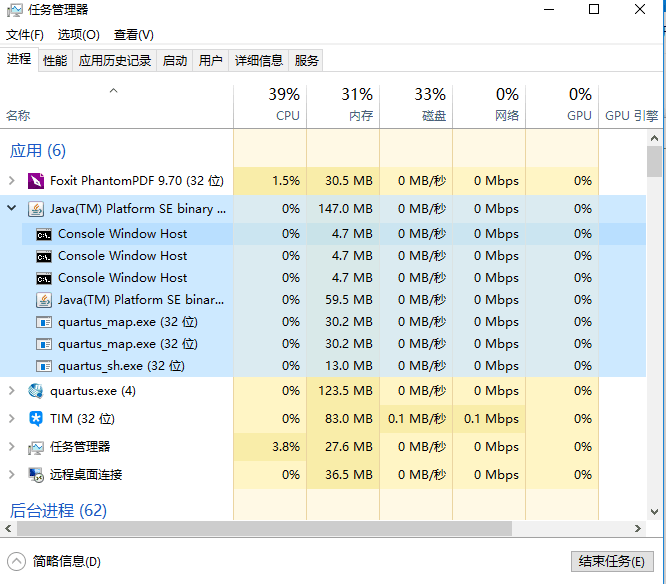Switch to the 性能 tab
The width and height of the screenshot is (666, 584).
[x=55, y=61]
